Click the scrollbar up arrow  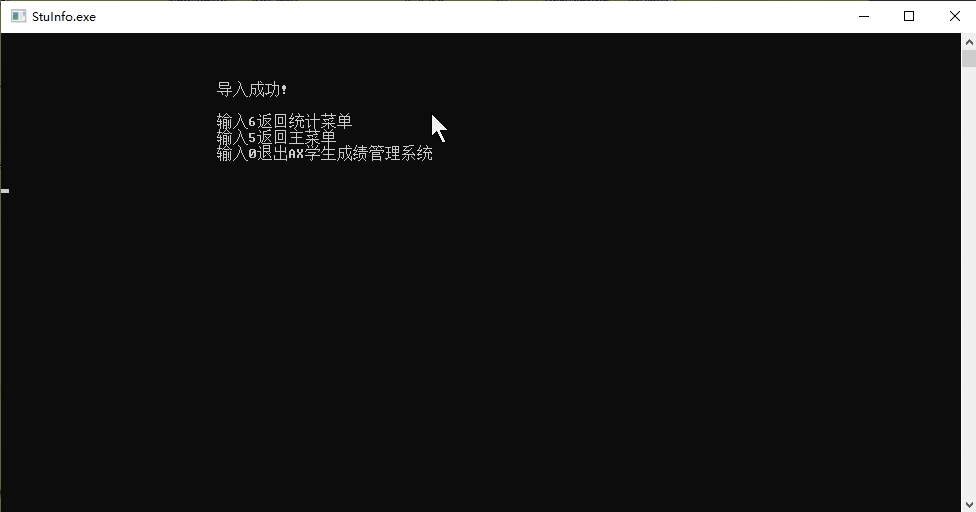[x=969, y=42]
